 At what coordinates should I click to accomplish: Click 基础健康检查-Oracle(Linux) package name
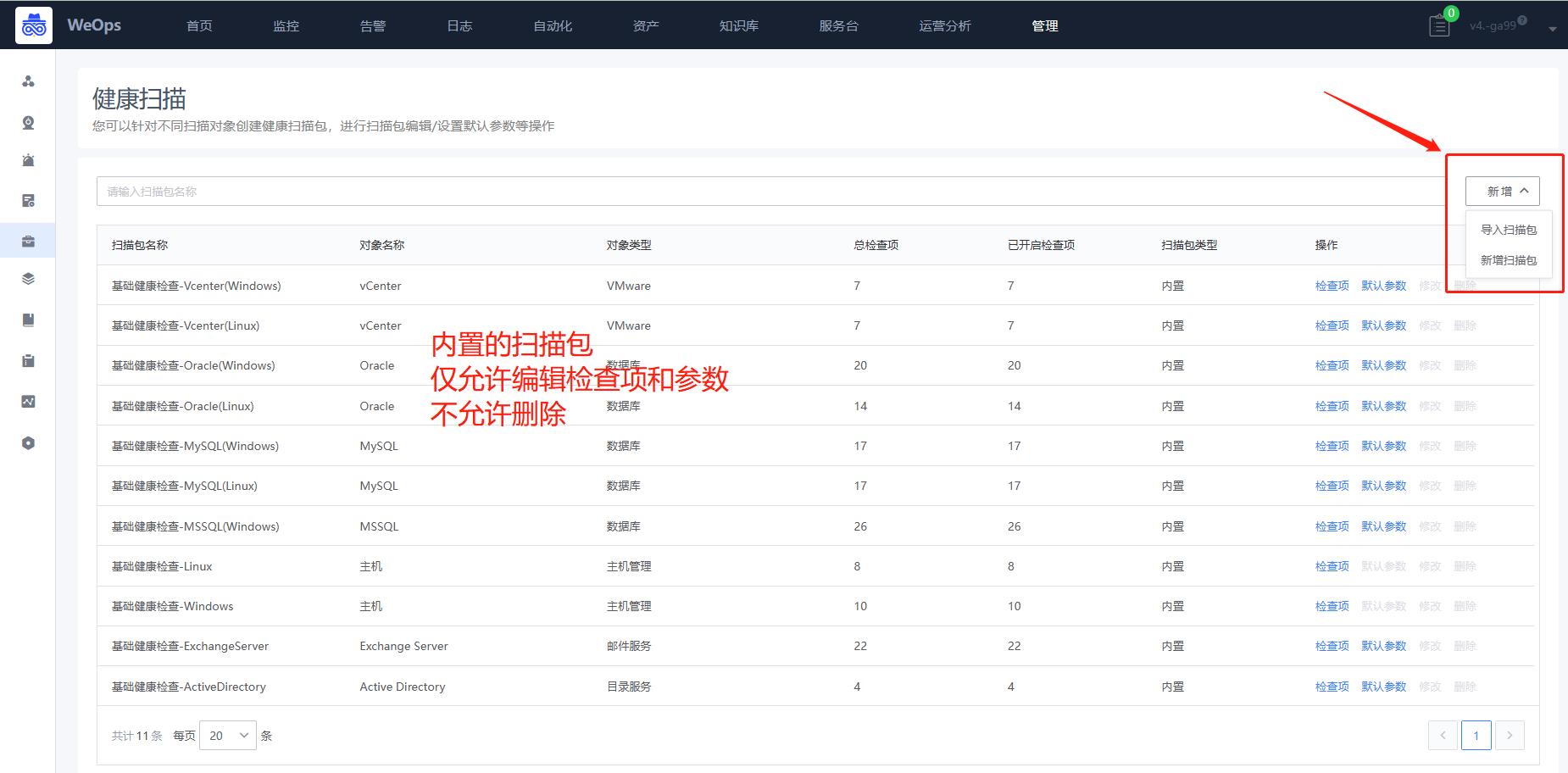pyautogui.click(x=183, y=406)
